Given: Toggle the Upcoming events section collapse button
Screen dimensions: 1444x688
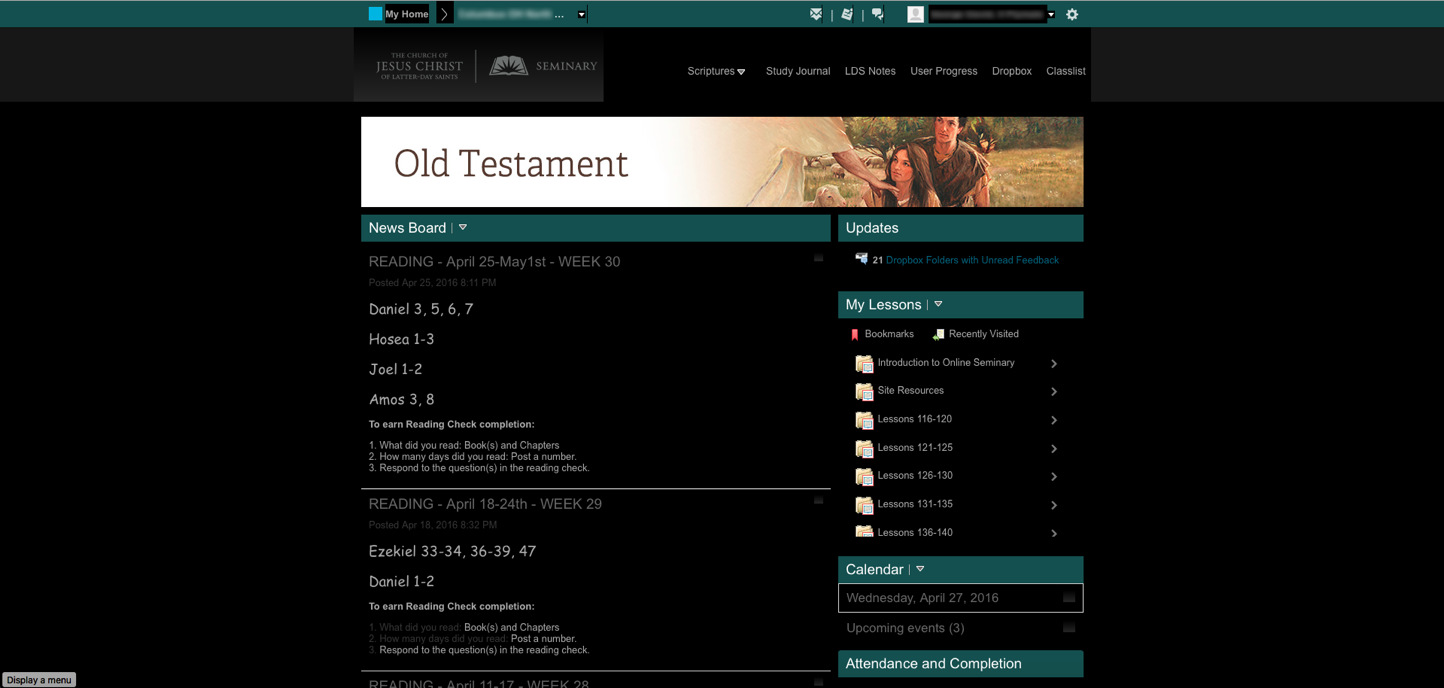Looking at the screenshot, I should [1069, 628].
